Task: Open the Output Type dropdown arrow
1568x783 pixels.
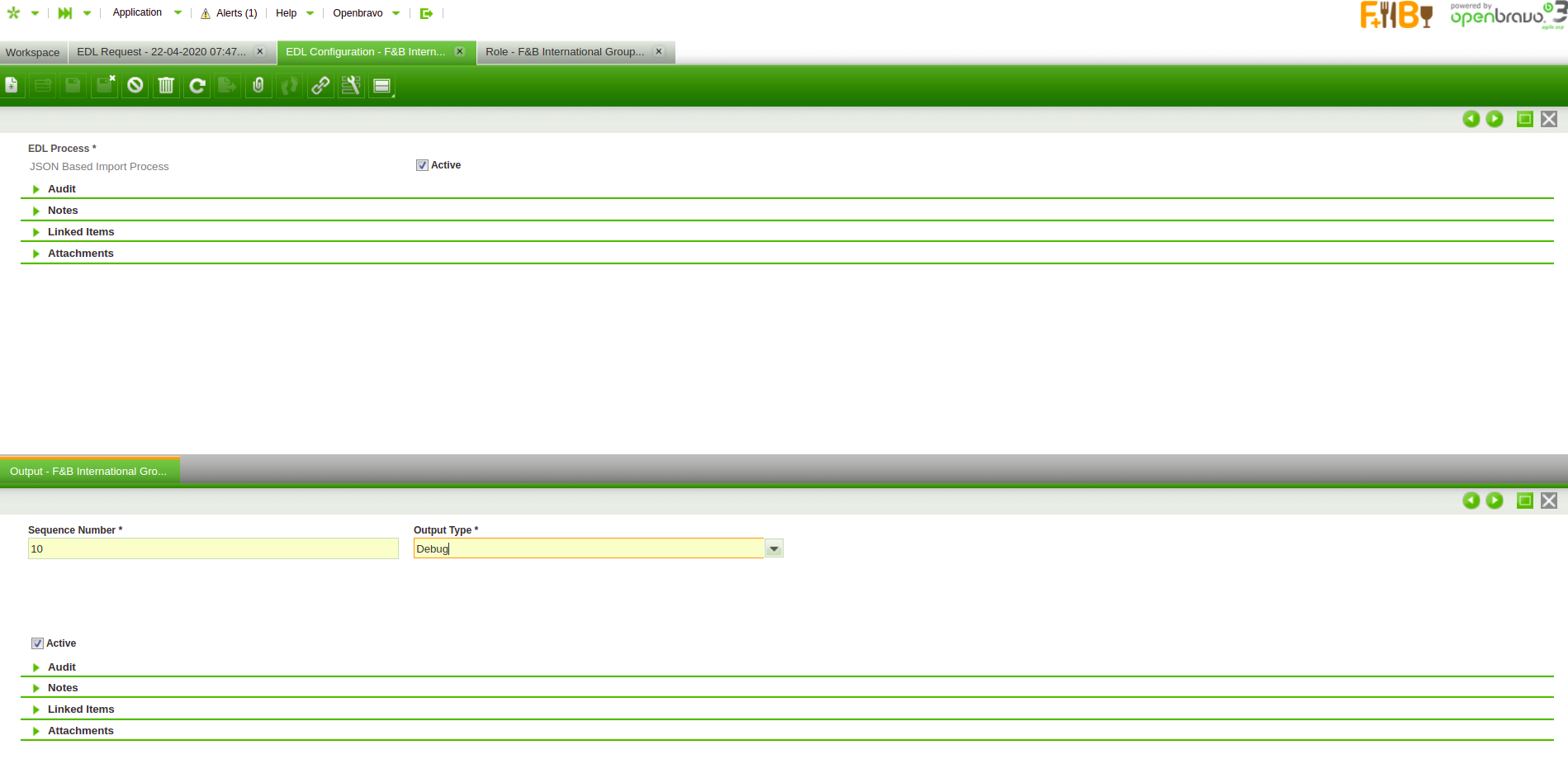Action: click(774, 548)
